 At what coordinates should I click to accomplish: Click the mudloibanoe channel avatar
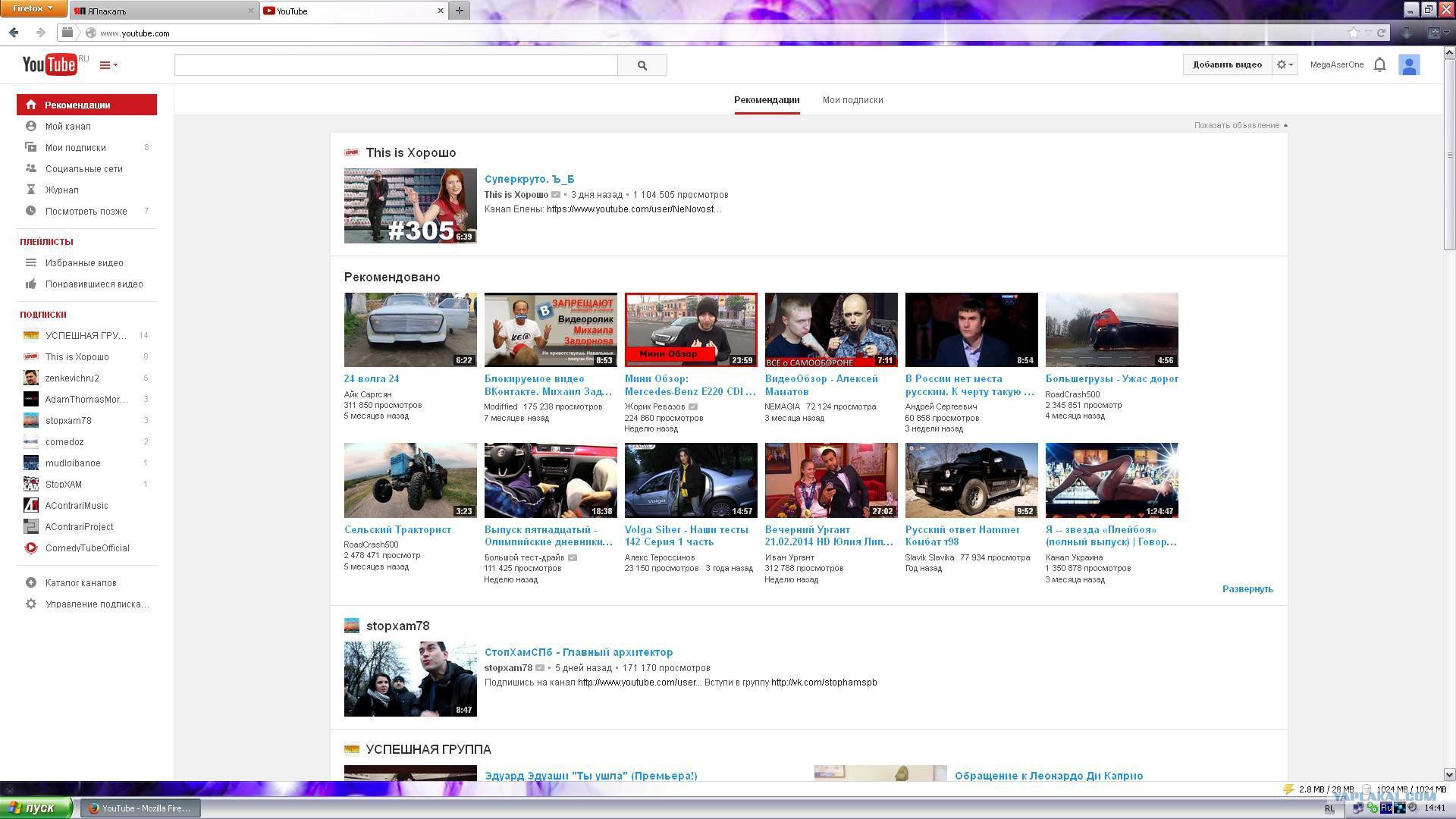click(31, 463)
